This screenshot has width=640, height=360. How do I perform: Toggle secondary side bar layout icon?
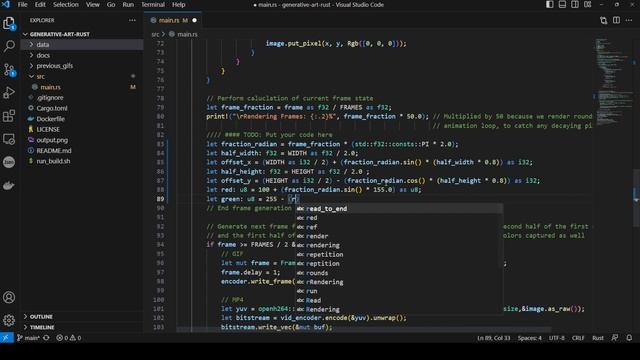(x=575, y=4)
